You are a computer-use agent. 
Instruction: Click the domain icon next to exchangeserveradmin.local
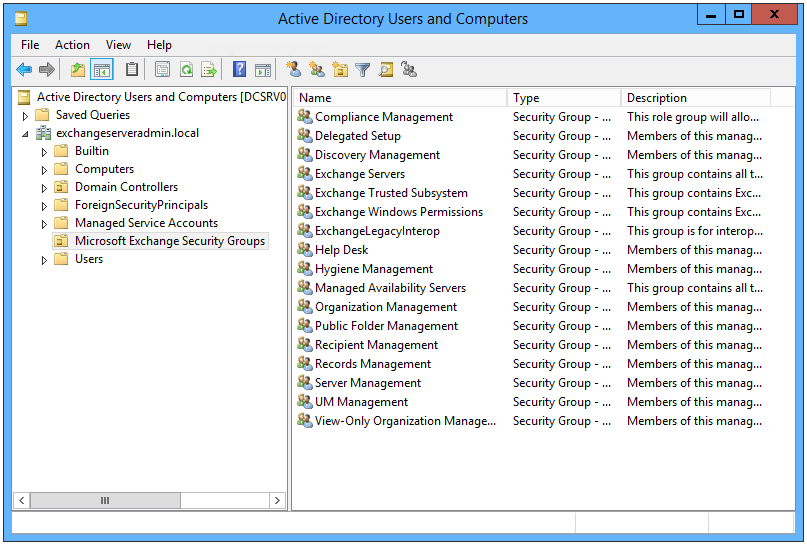click(43, 133)
